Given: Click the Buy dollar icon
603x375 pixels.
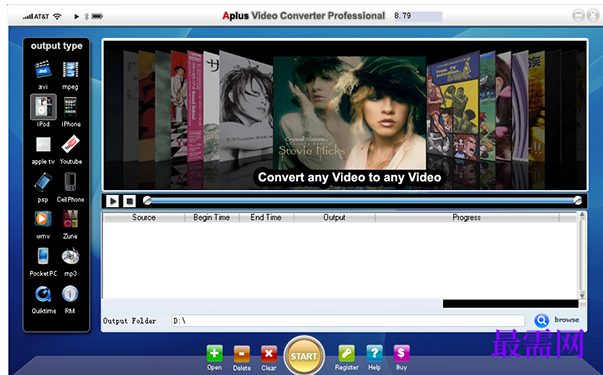Looking at the screenshot, I should pyautogui.click(x=401, y=353).
